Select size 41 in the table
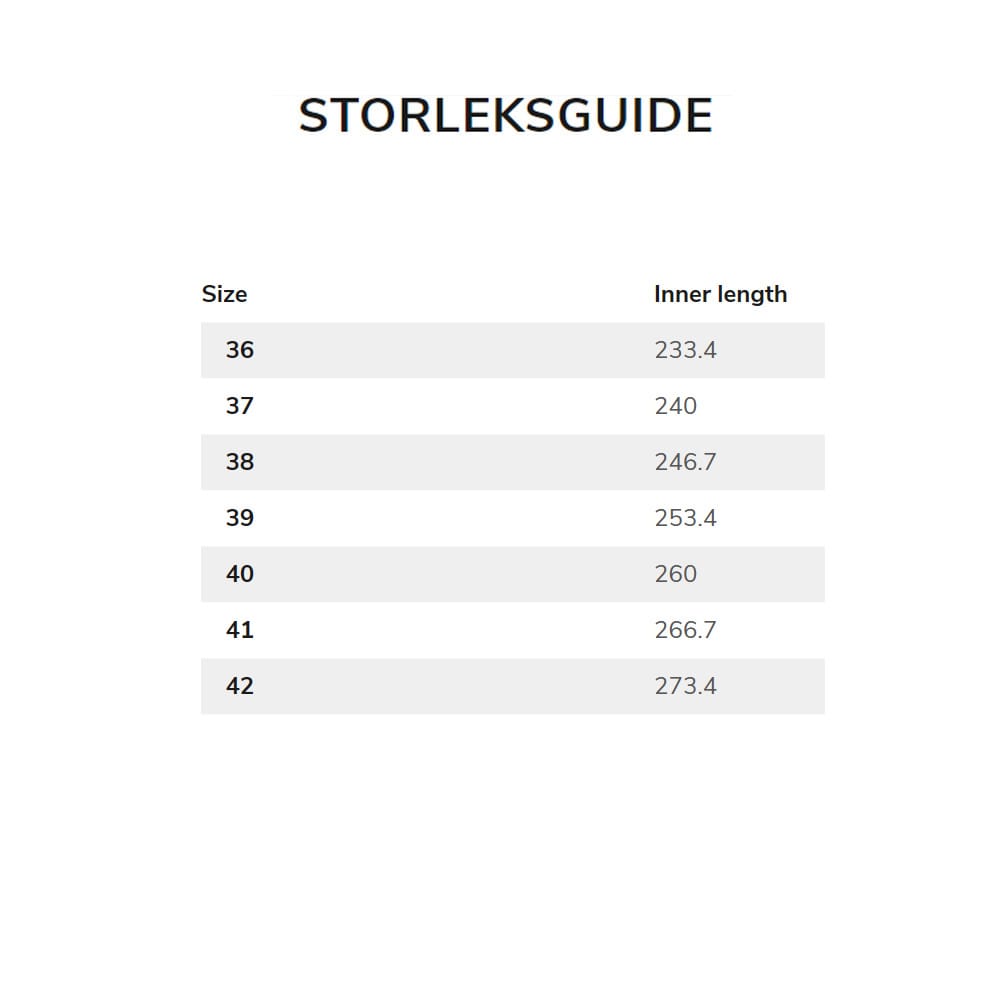 click(240, 630)
